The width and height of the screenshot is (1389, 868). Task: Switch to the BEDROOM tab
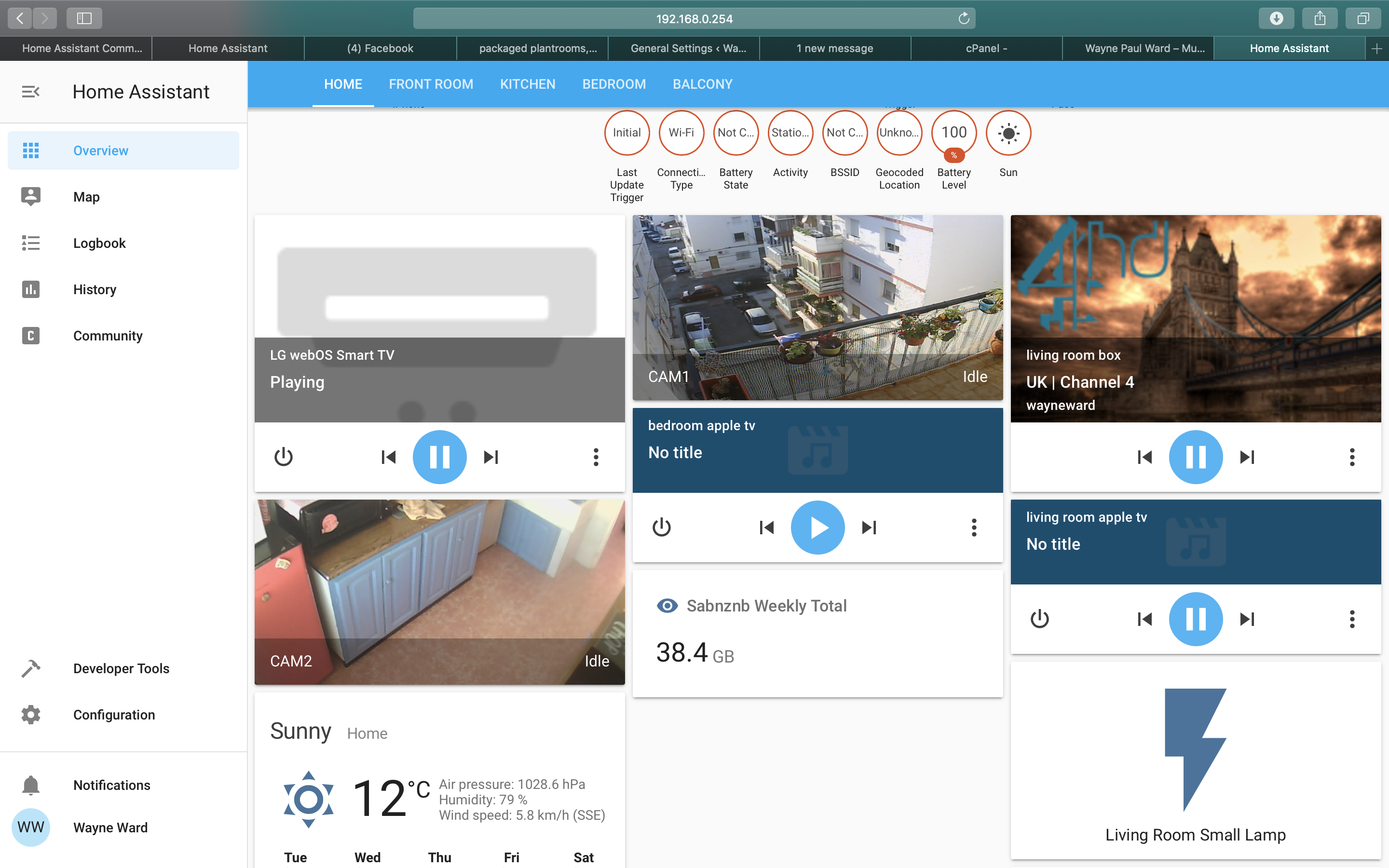click(x=614, y=84)
